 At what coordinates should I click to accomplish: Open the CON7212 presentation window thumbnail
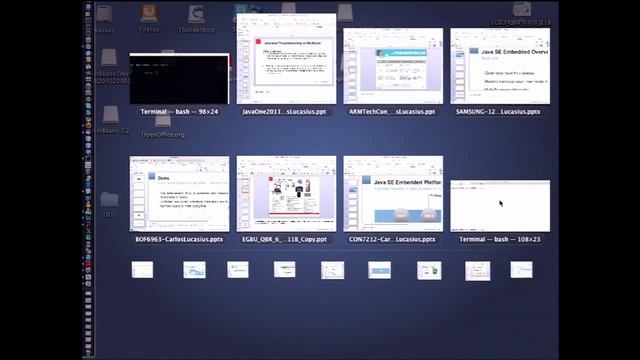393,193
